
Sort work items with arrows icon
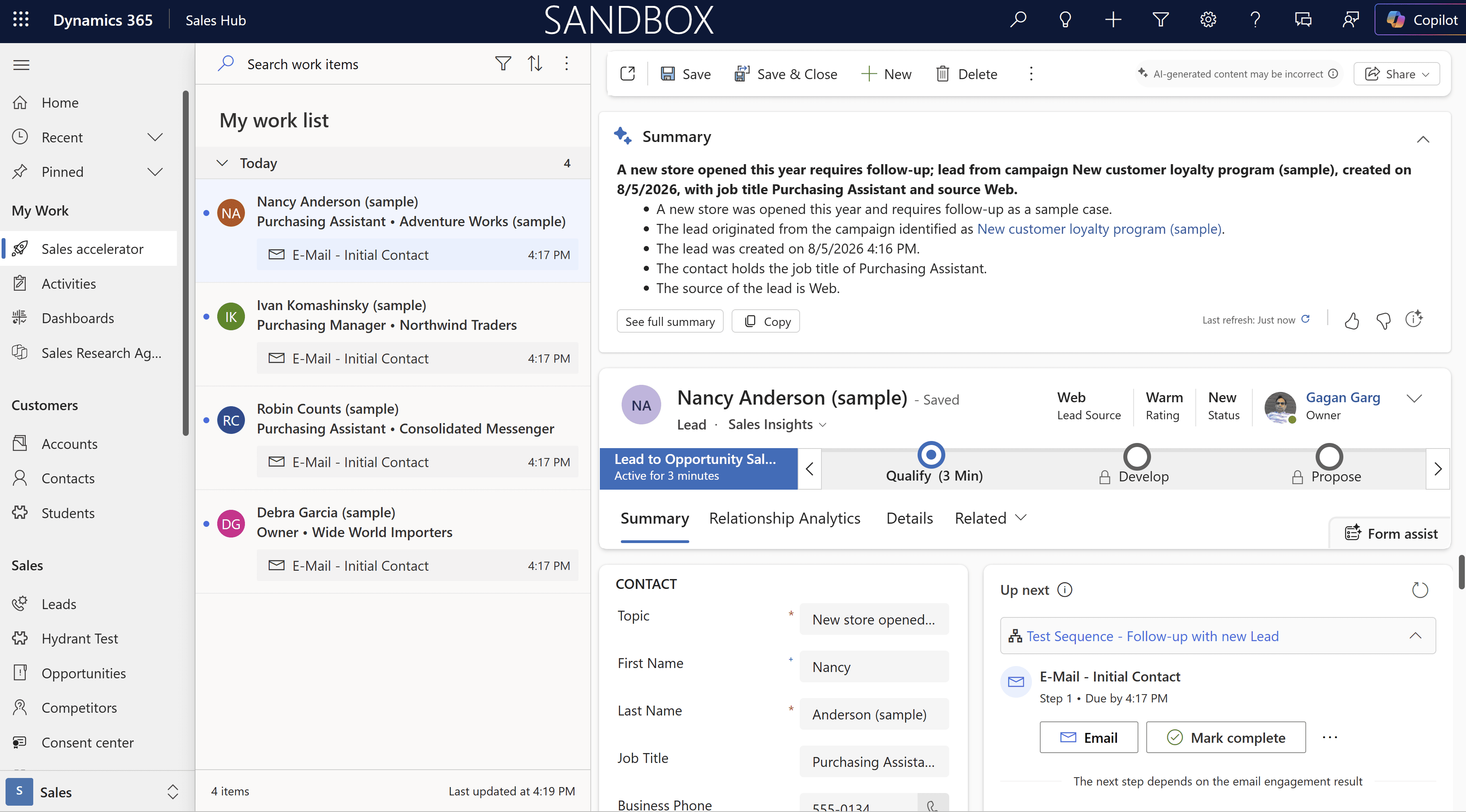click(x=535, y=64)
